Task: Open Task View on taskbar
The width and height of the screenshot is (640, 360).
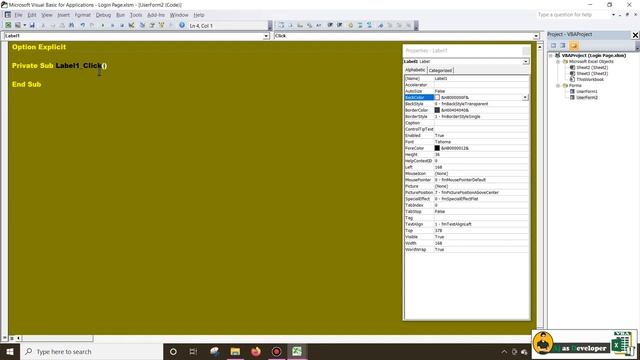Action: pos(193,351)
